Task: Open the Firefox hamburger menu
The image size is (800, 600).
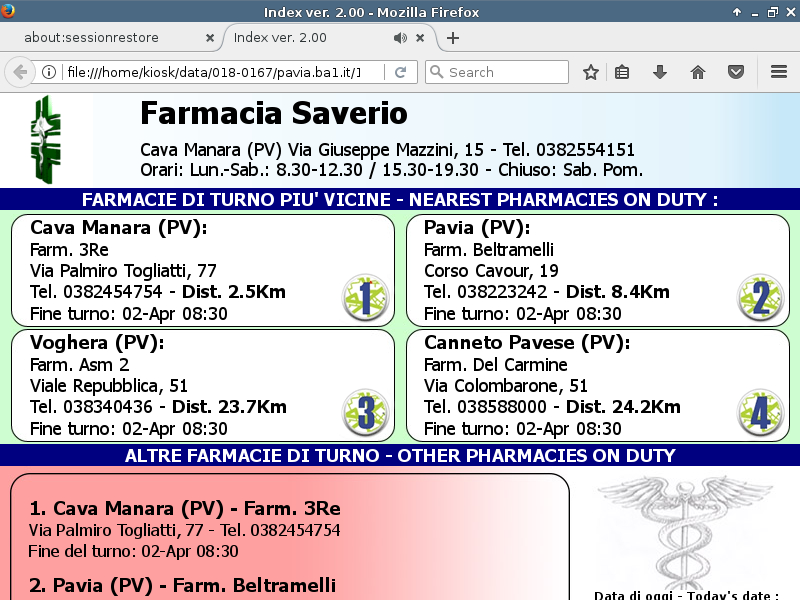Action: [x=779, y=72]
